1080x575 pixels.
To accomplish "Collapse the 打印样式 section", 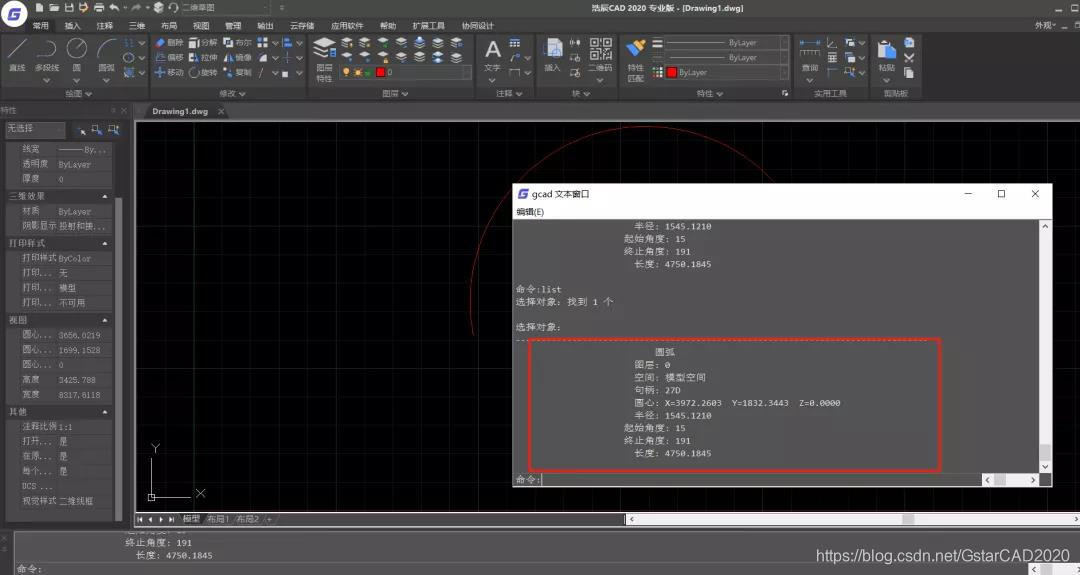I will [x=105, y=243].
